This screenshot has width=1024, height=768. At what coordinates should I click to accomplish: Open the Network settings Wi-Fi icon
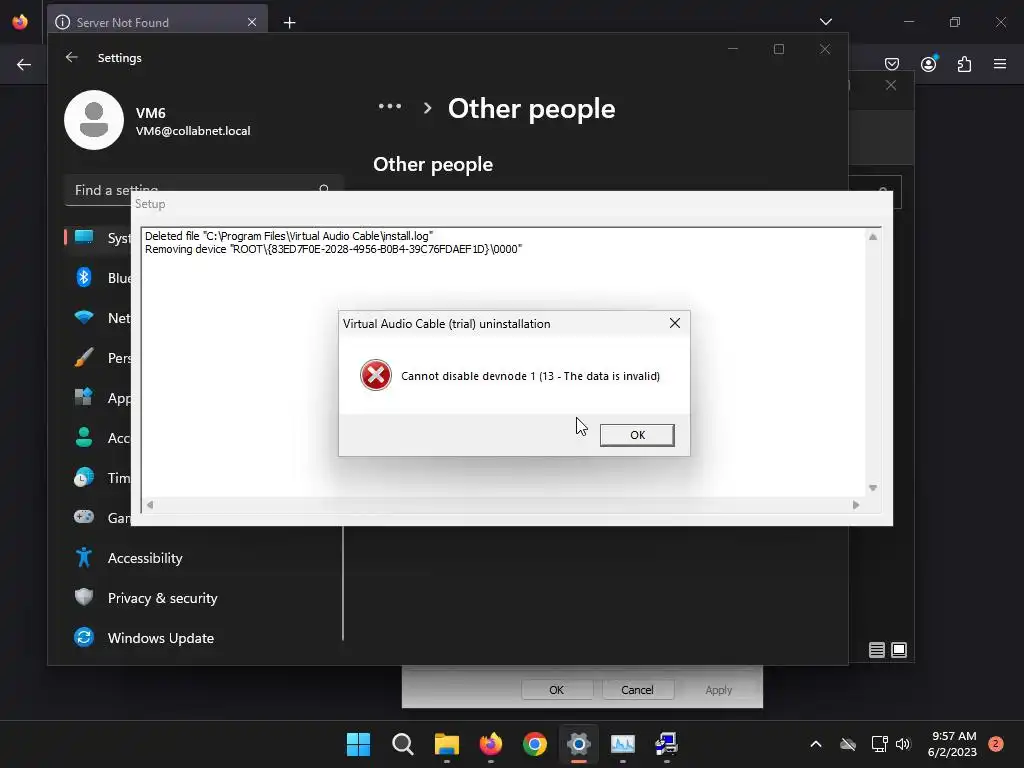(84, 318)
